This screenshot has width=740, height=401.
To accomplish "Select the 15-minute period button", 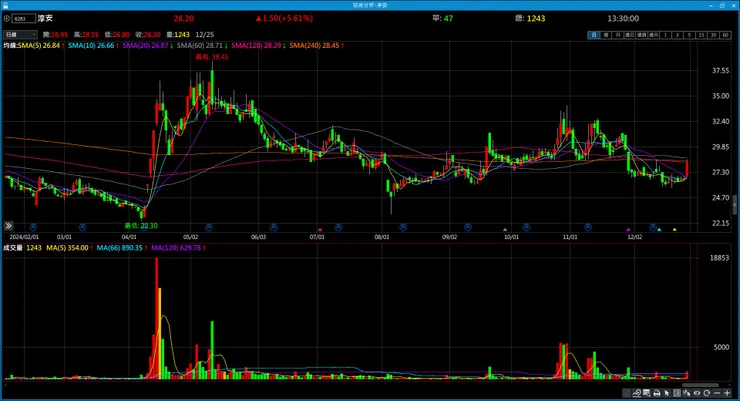I will (x=701, y=35).
